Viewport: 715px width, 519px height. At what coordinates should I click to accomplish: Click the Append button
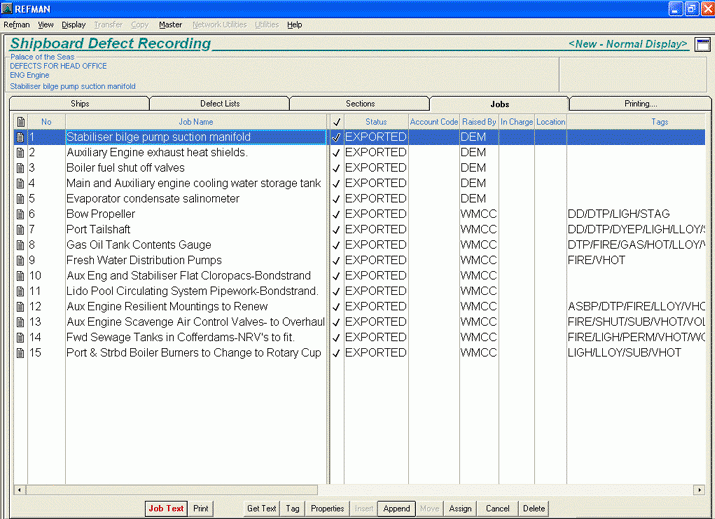(396, 509)
